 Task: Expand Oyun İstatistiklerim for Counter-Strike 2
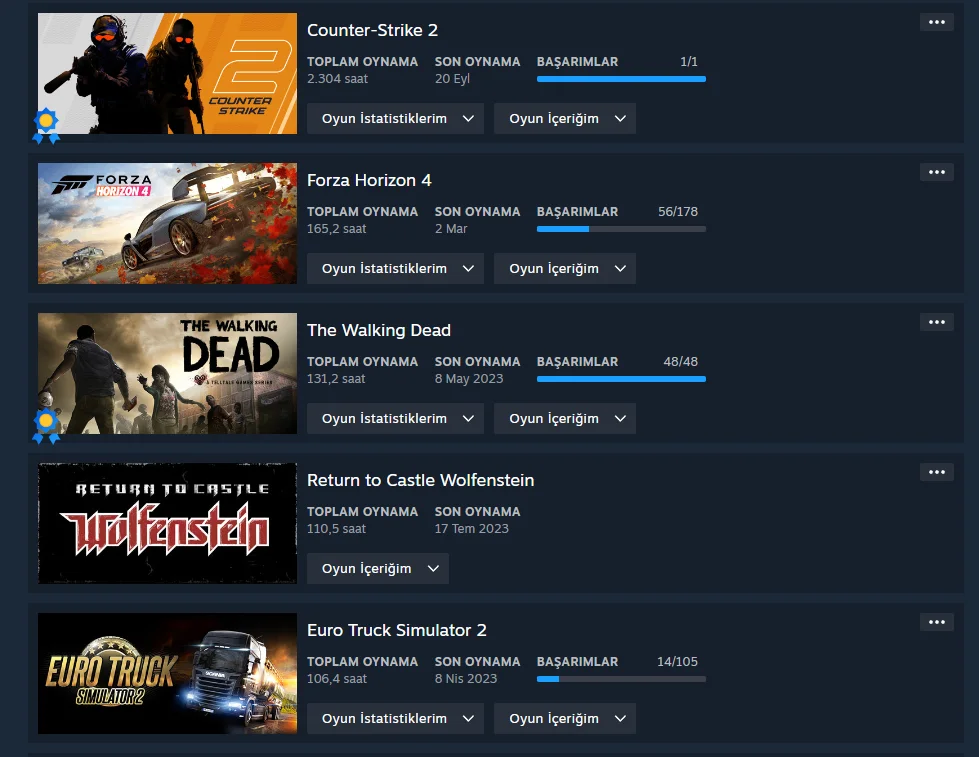[x=395, y=119]
